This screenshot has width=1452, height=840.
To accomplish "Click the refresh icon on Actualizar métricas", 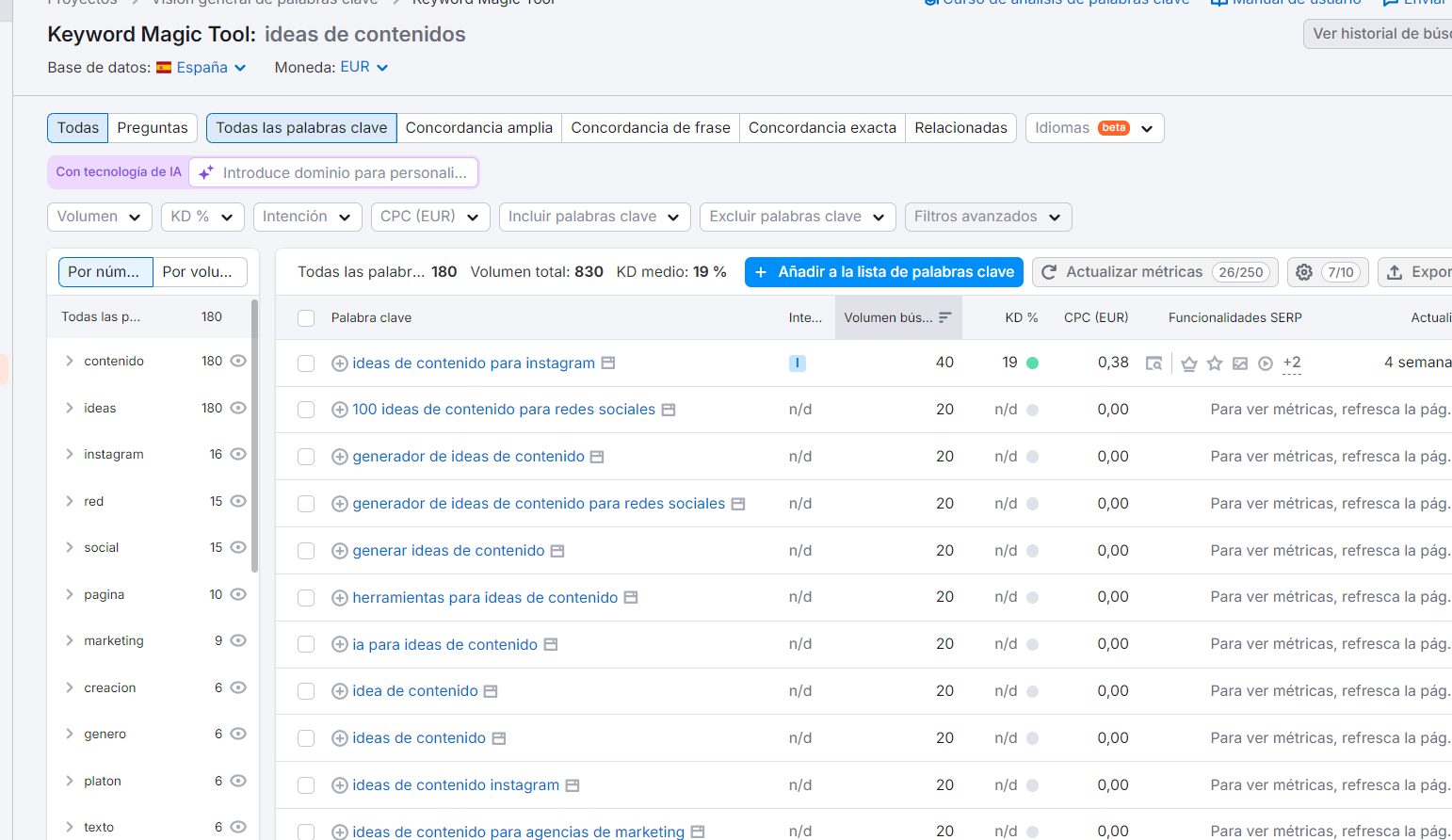I will coord(1049,272).
